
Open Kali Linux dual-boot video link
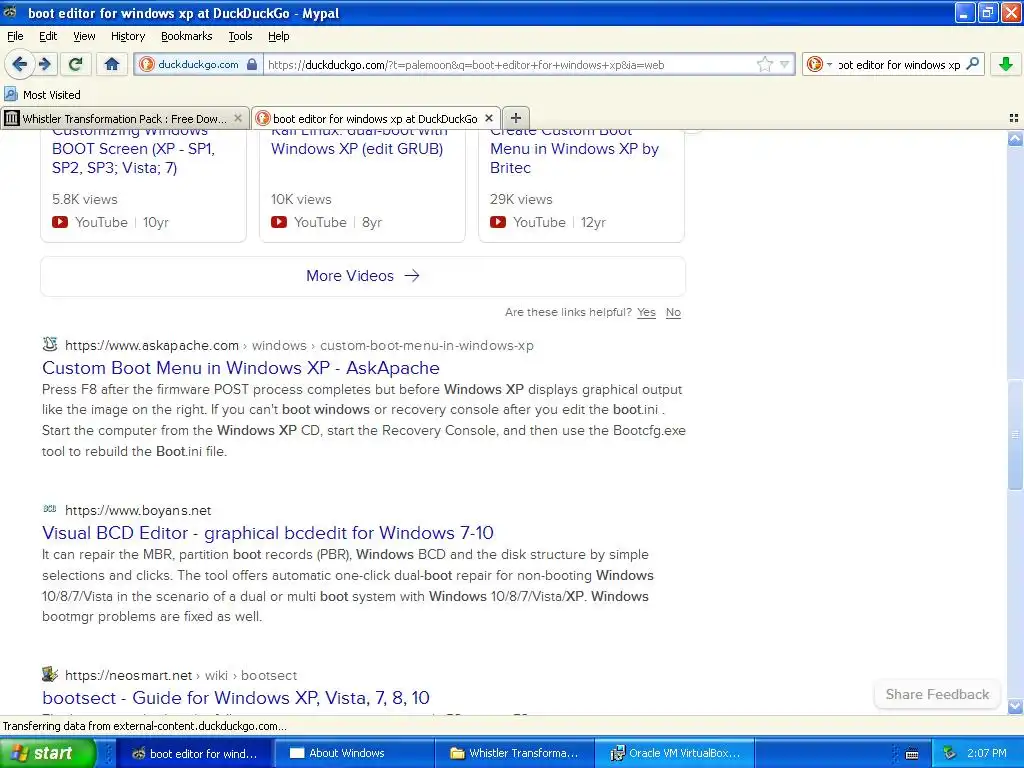(359, 142)
